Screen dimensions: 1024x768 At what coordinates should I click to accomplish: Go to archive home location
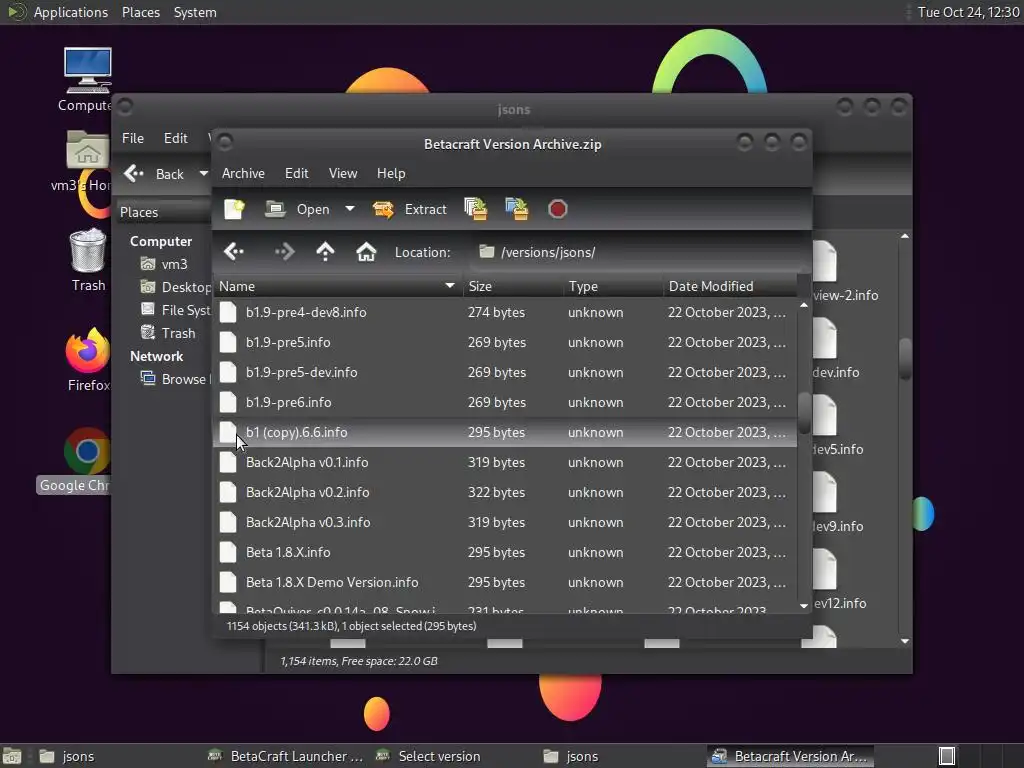click(366, 251)
